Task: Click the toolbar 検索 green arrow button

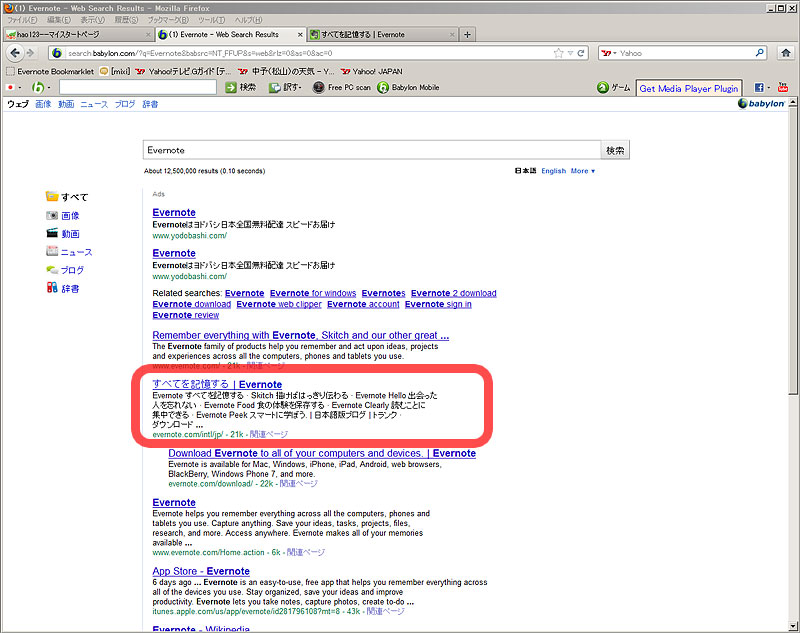Action: [x=231, y=88]
